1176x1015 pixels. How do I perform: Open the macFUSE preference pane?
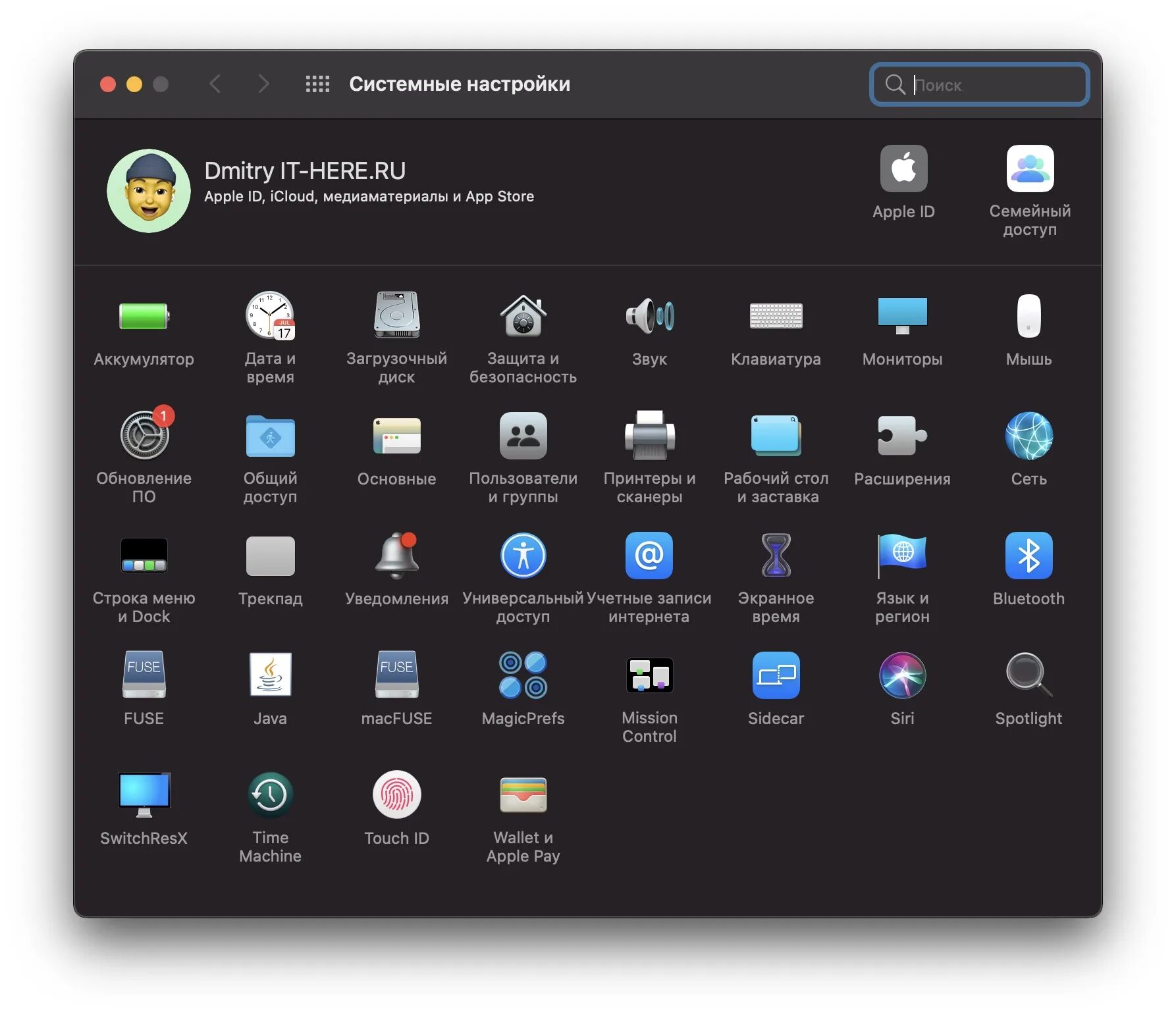click(396, 675)
